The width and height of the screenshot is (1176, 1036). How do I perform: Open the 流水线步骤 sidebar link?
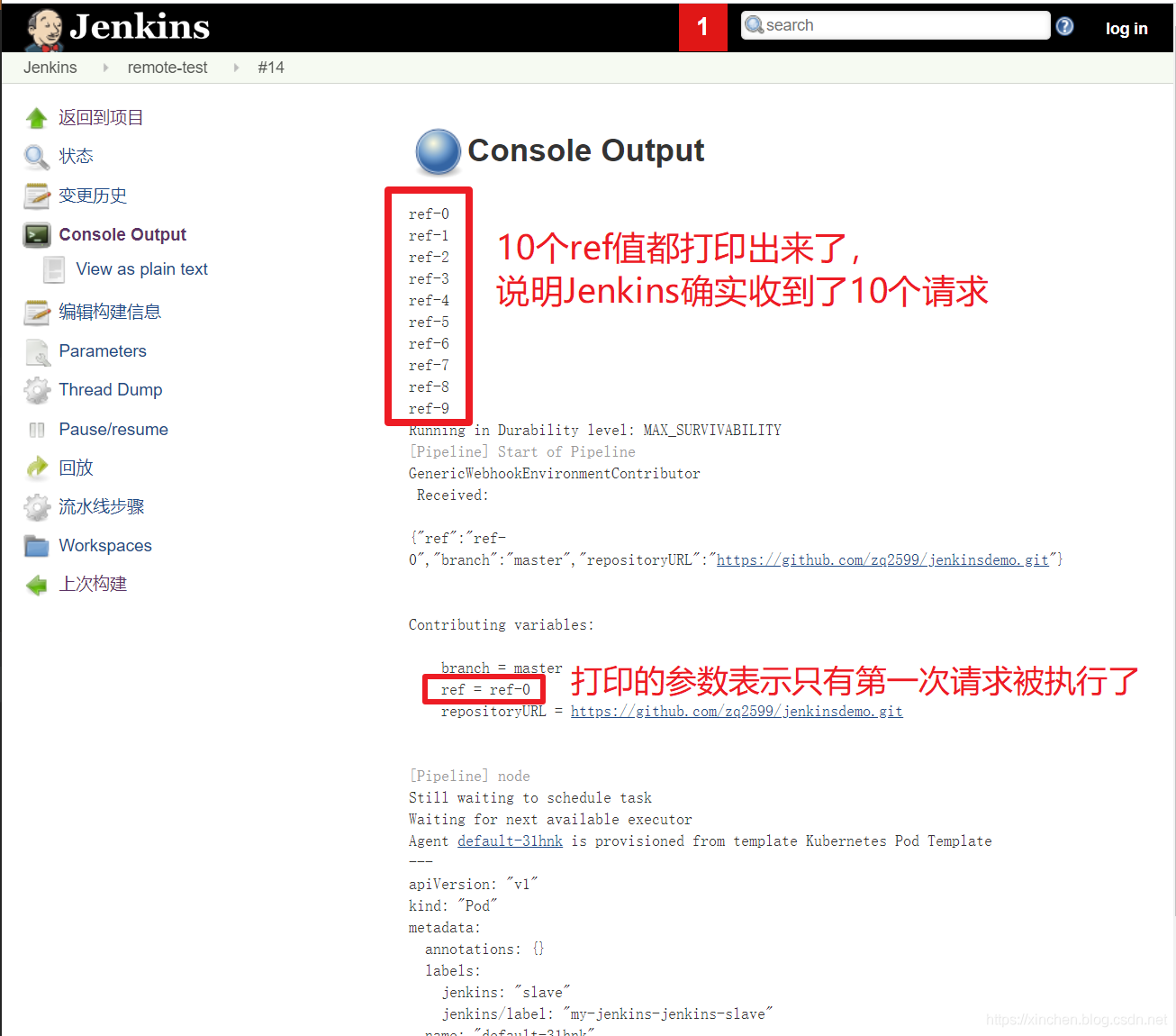(102, 507)
